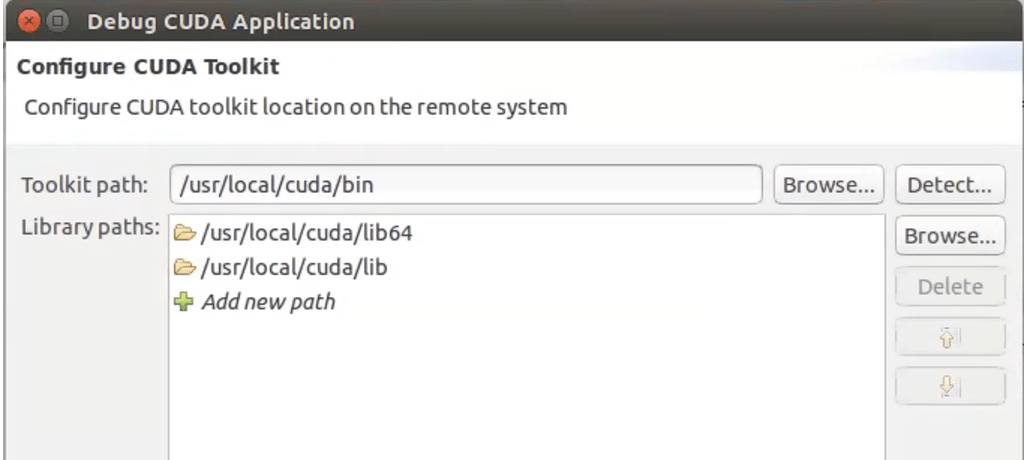Click the Delete button
Screen dimensions: 1024x460
click(x=949, y=287)
